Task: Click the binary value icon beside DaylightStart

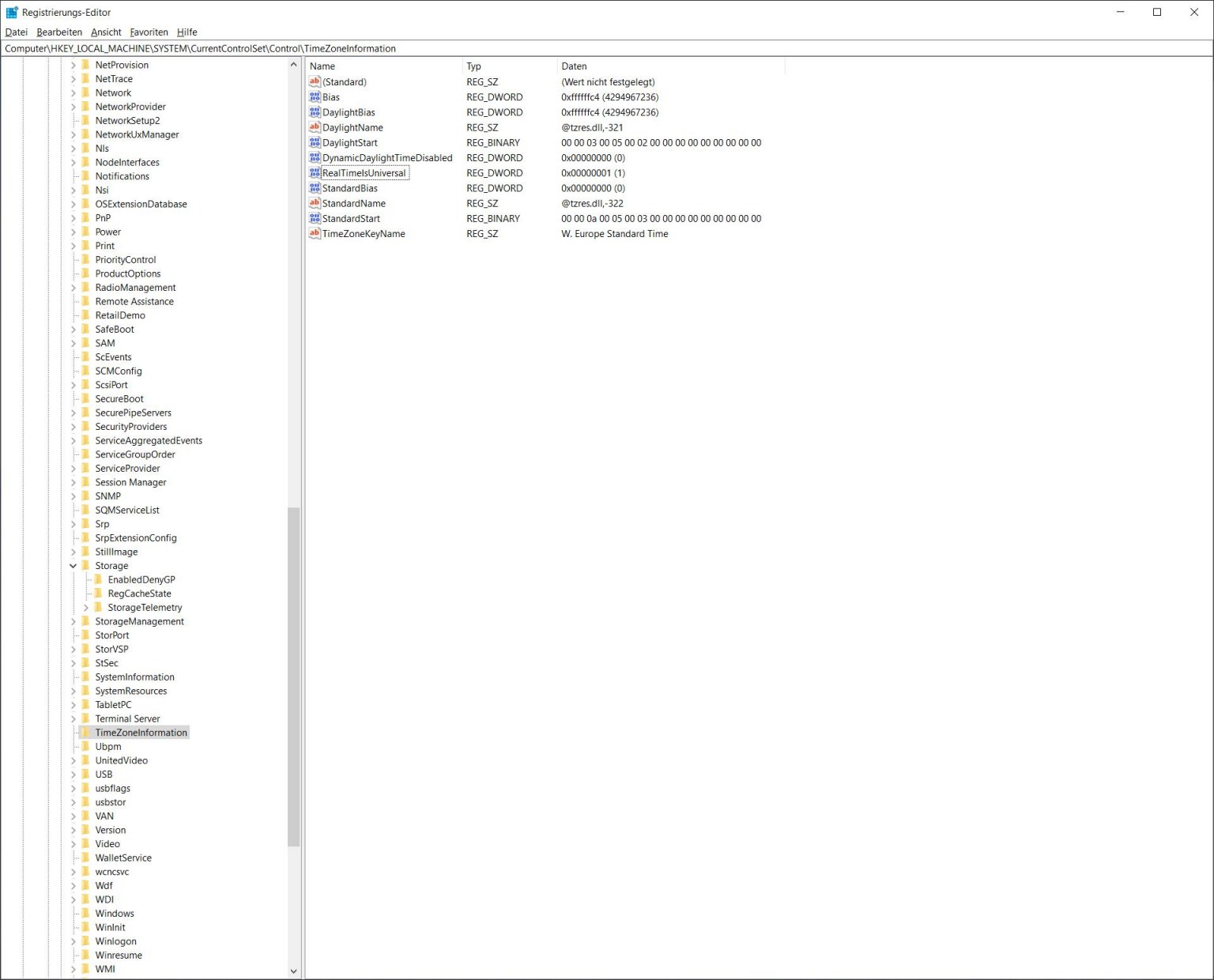Action: 315,142
